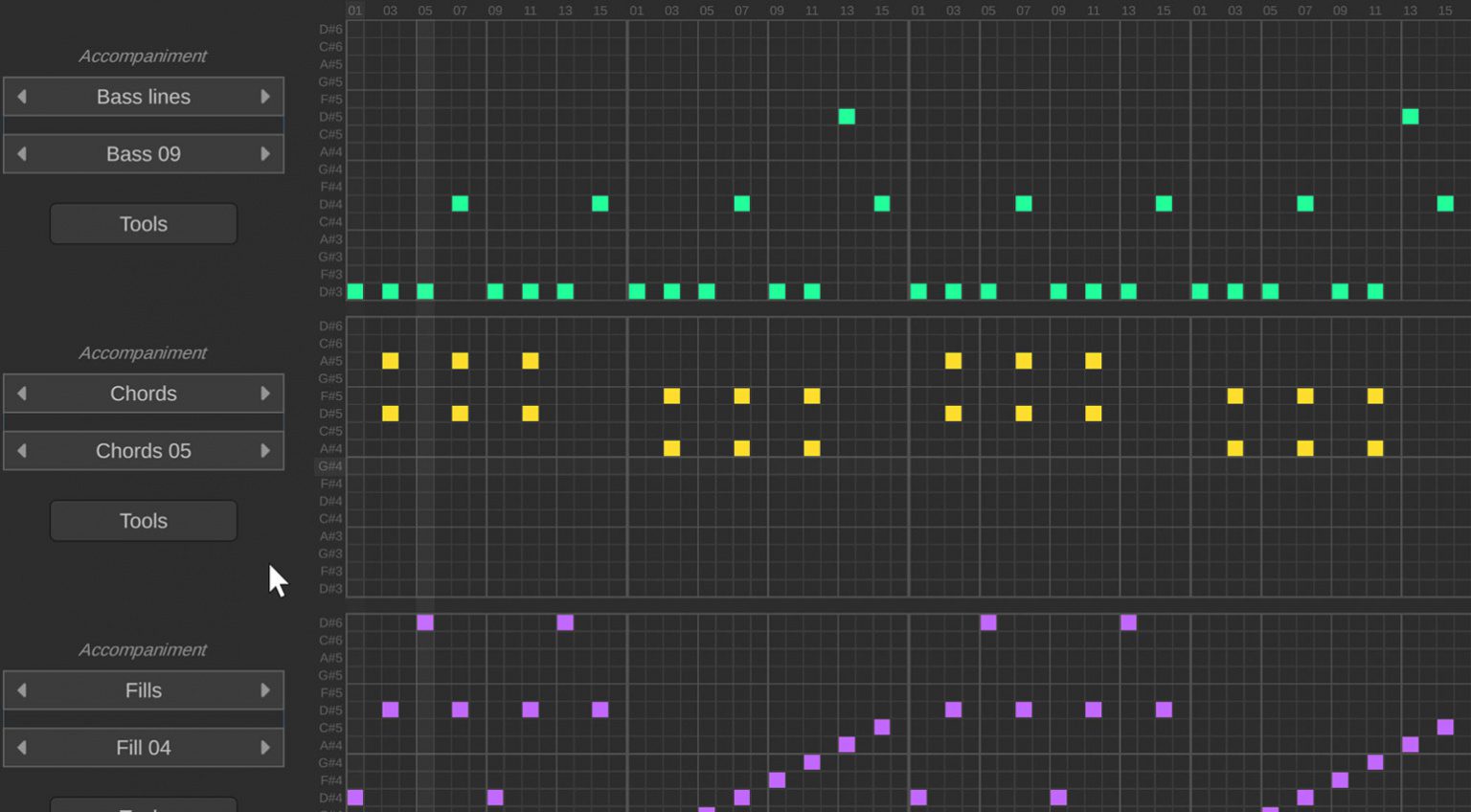
Task: Click the Accompaniment header above Fills
Action: pyautogui.click(x=142, y=649)
